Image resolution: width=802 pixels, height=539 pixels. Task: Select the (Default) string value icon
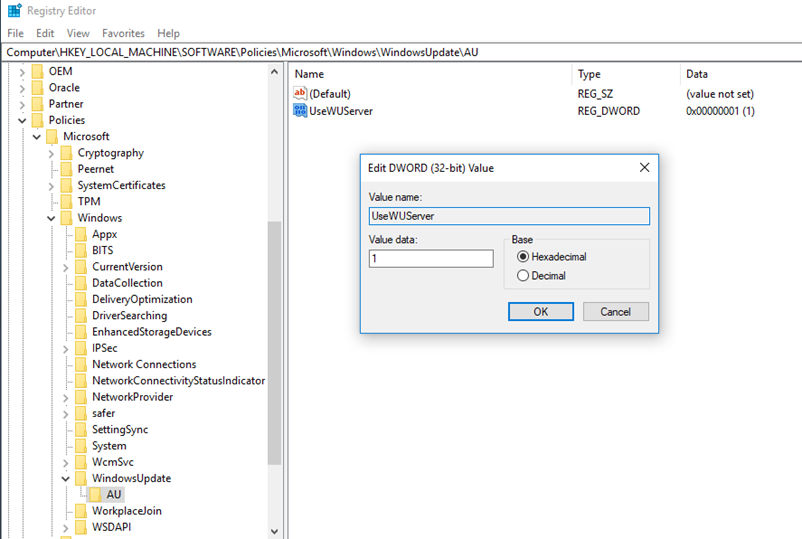tap(300, 94)
